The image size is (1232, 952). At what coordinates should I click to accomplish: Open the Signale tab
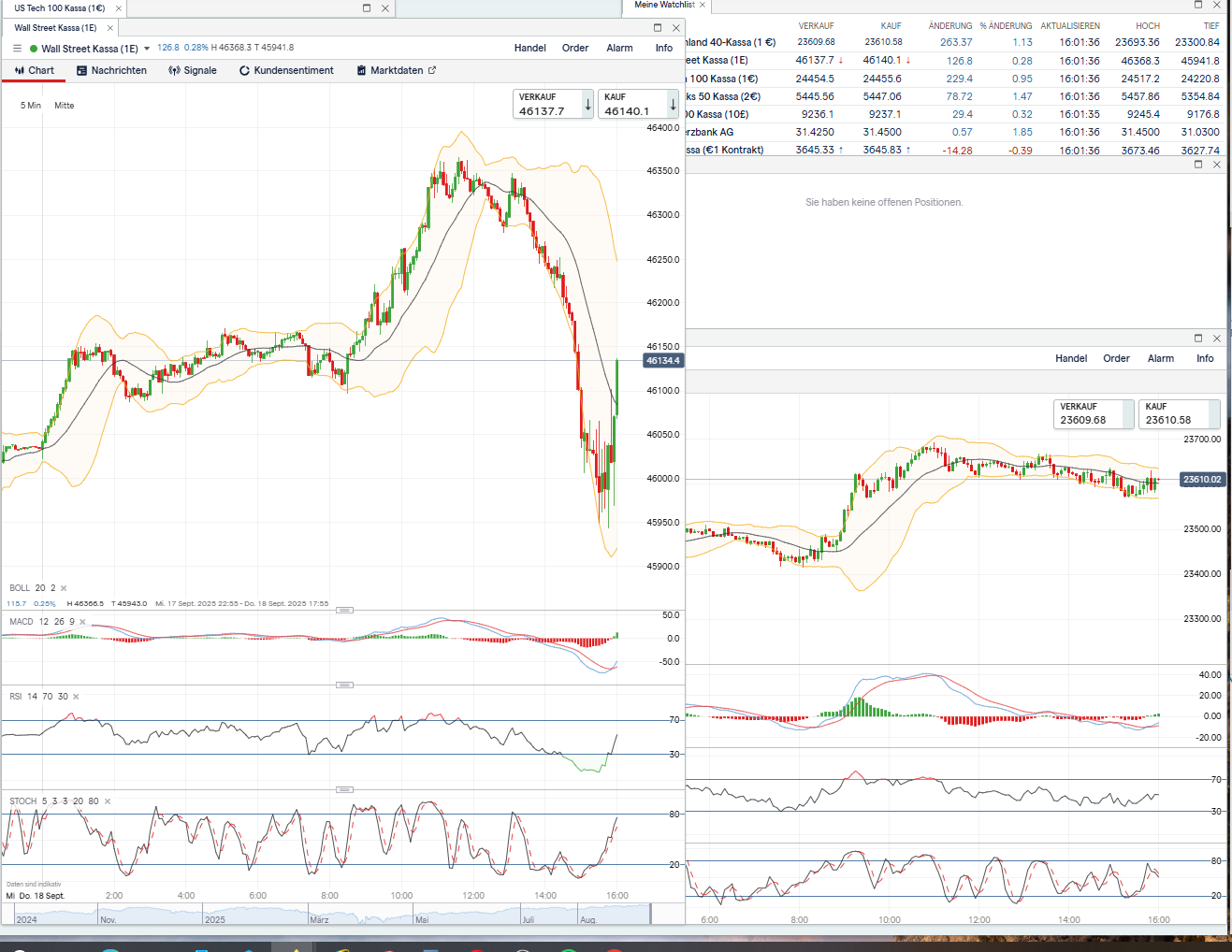[x=193, y=71]
